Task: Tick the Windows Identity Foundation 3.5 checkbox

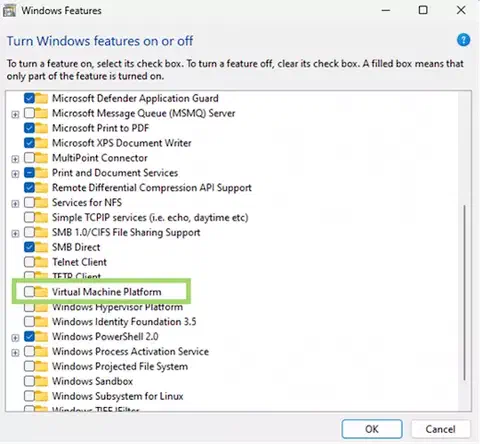Action: click(x=29, y=322)
